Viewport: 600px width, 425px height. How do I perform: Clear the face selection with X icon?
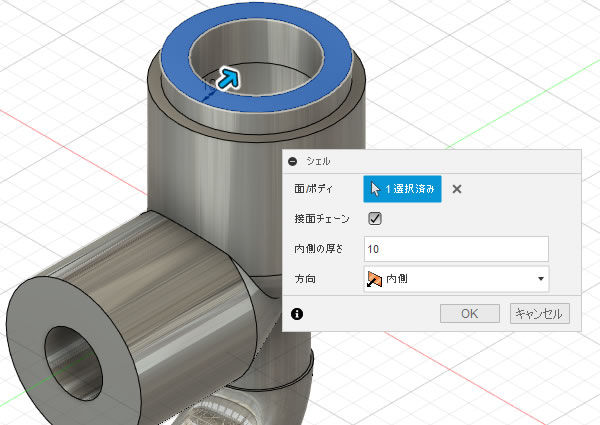pyautogui.click(x=457, y=189)
